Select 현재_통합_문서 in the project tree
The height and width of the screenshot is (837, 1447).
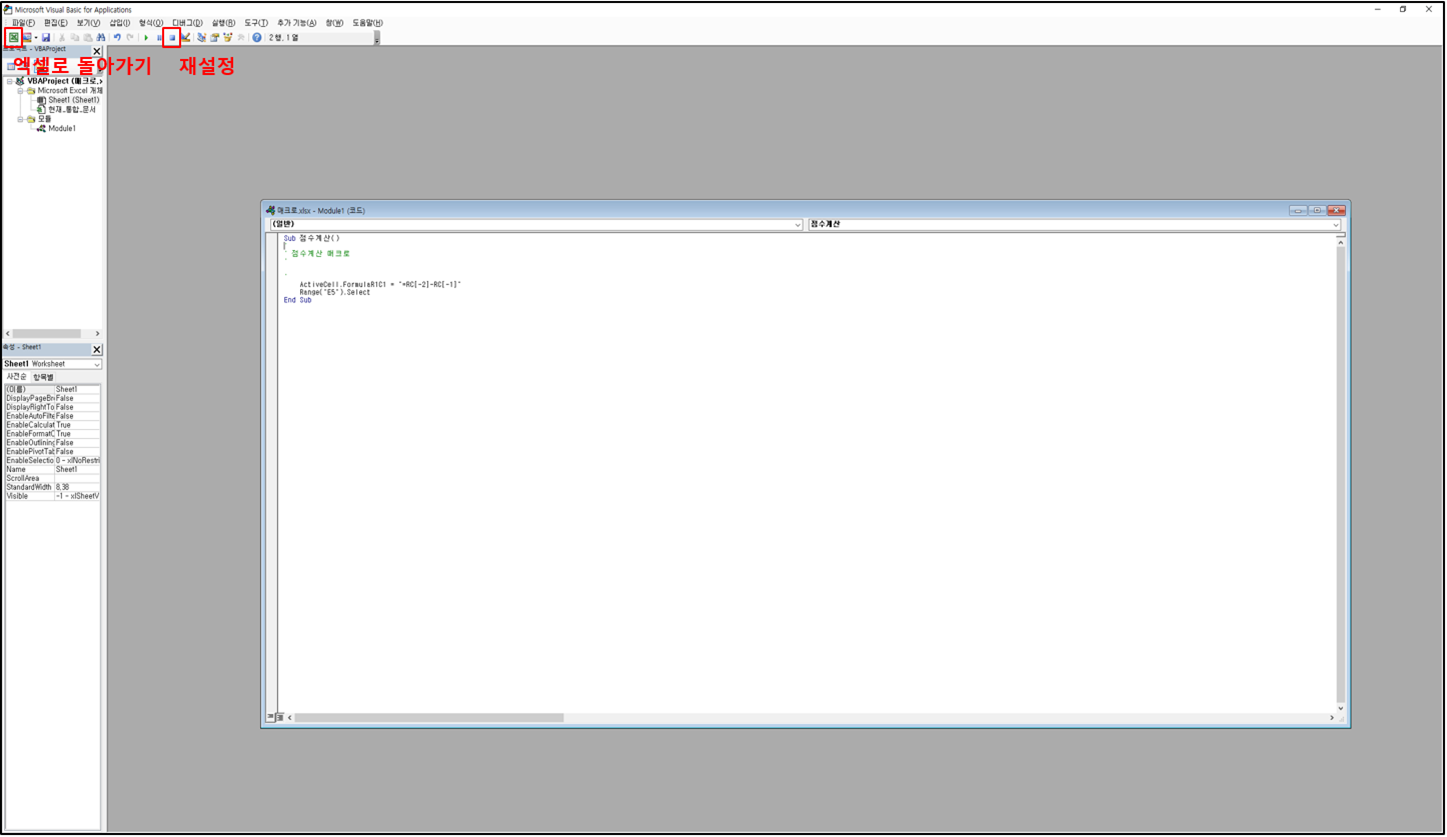(66, 110)
